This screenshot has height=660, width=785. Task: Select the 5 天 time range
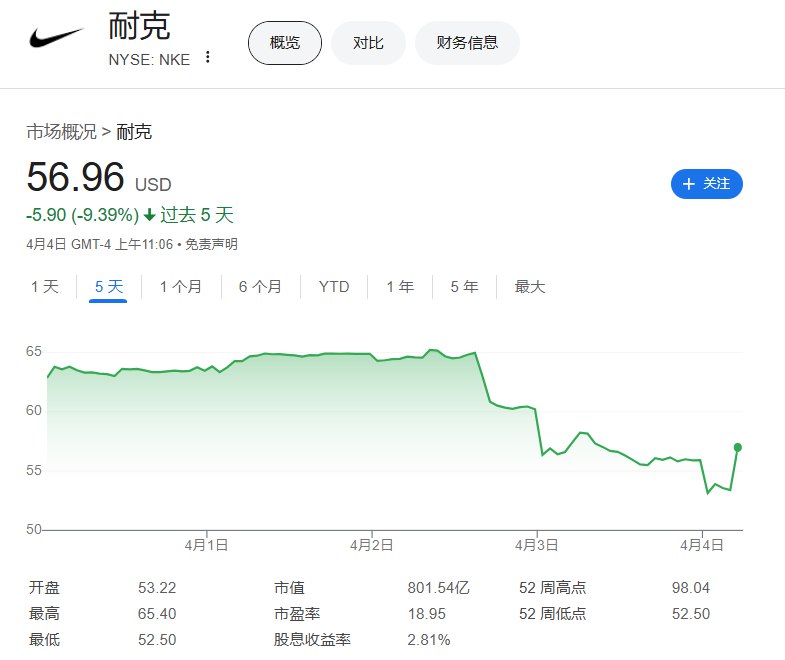[x=109, y=287]
